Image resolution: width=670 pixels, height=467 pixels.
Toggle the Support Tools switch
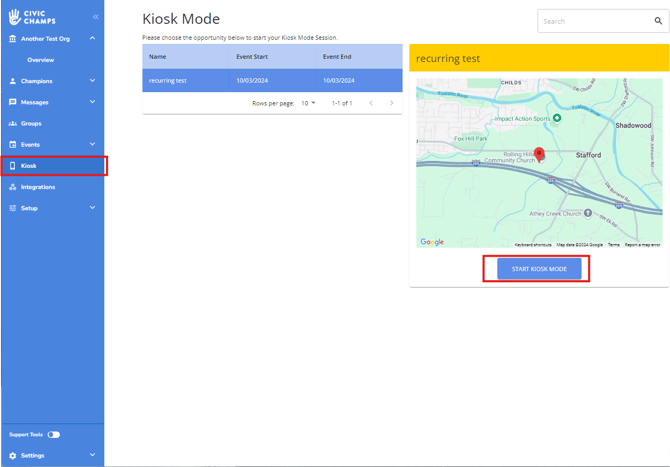coord(53,435)
